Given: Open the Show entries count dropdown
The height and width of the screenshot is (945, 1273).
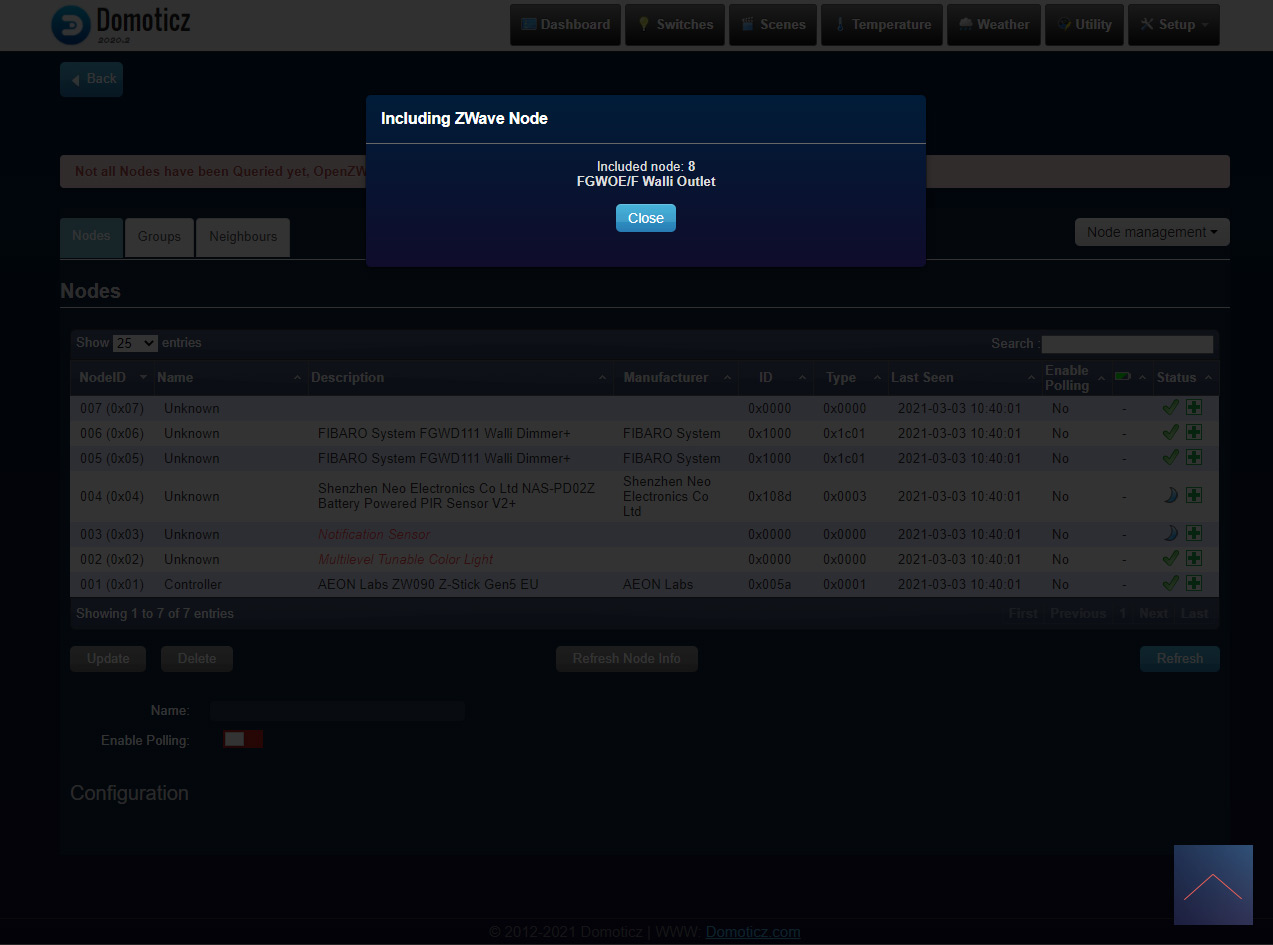Looking at the screenshot, I should (x=135, y=343).
